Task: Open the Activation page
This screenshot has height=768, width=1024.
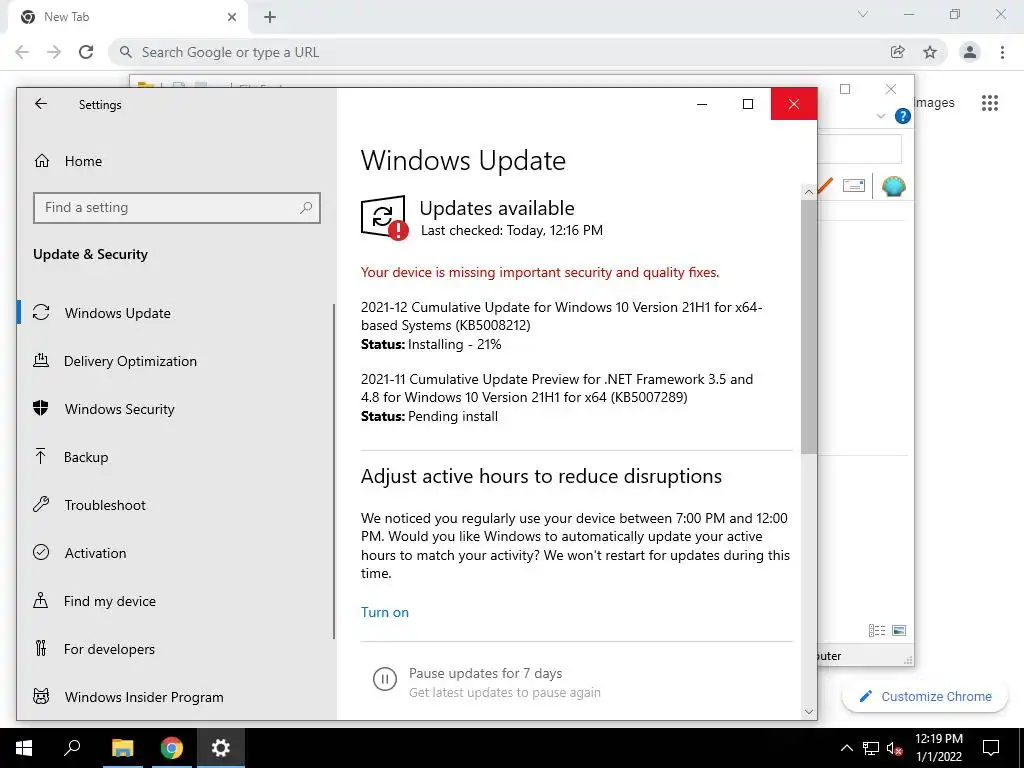Action: point(95,553)
